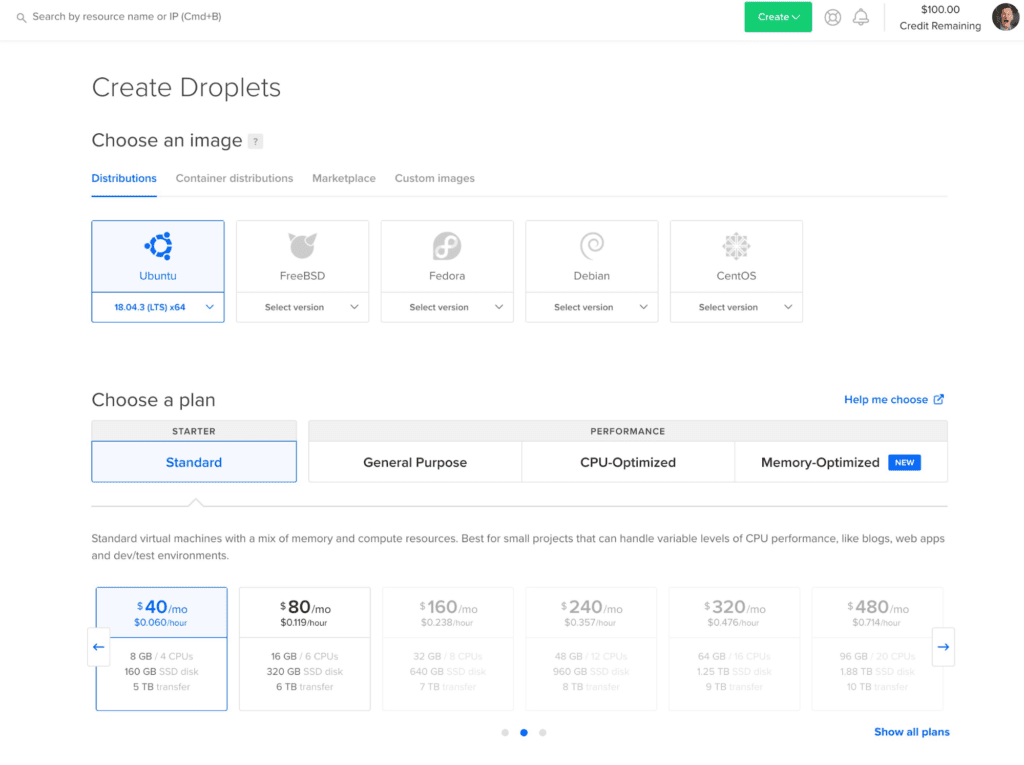Image resolution: width=1024 pixels, height=765 pixels.
Task: Select the $240/mo plan card
Action: tap(591, 649)
